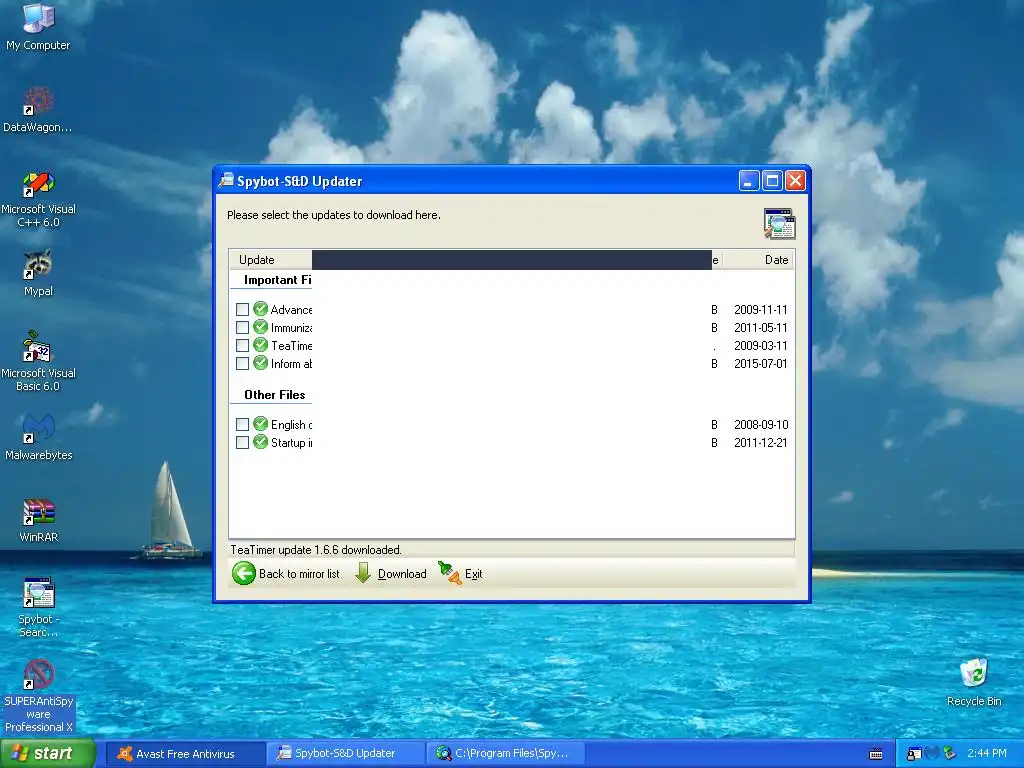This screenshot has width=1024, height=768.
Task: Sort list by Update column header
Action: coord(270,260)
